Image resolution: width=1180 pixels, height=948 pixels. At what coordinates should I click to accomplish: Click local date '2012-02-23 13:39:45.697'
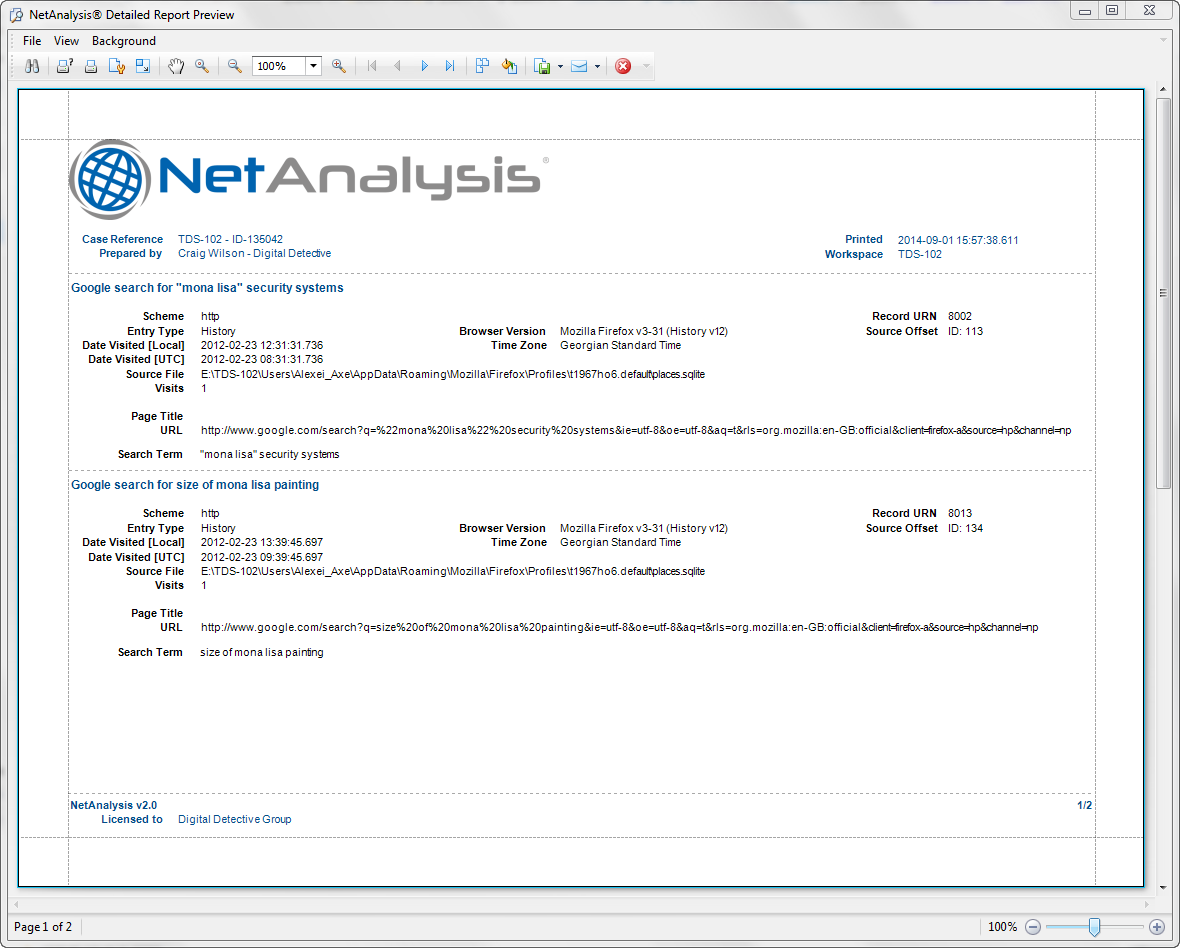[262, 542]
